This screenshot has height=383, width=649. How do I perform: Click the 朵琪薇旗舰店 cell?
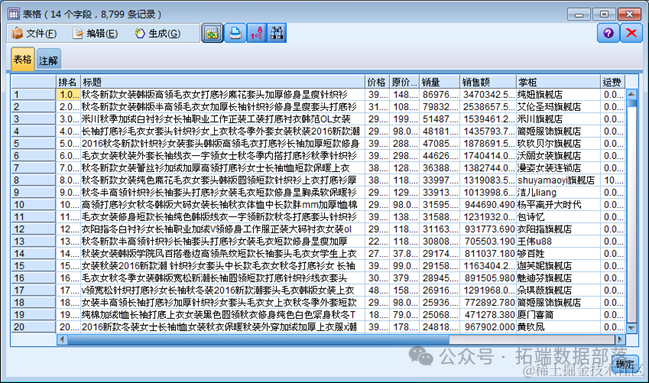pyautogui.click(x=558, y=290)
